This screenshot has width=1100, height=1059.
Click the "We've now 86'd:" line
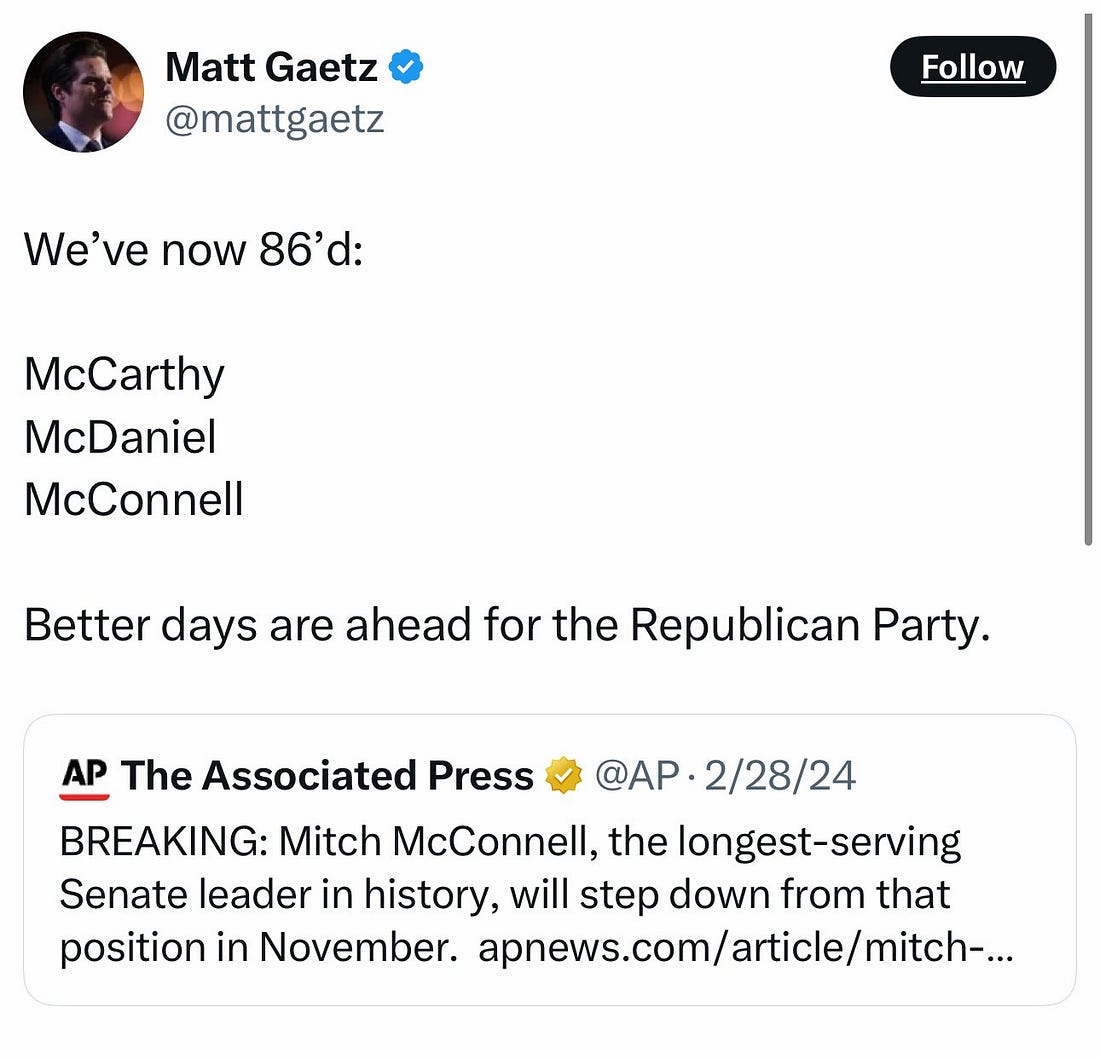pos(195,248)
